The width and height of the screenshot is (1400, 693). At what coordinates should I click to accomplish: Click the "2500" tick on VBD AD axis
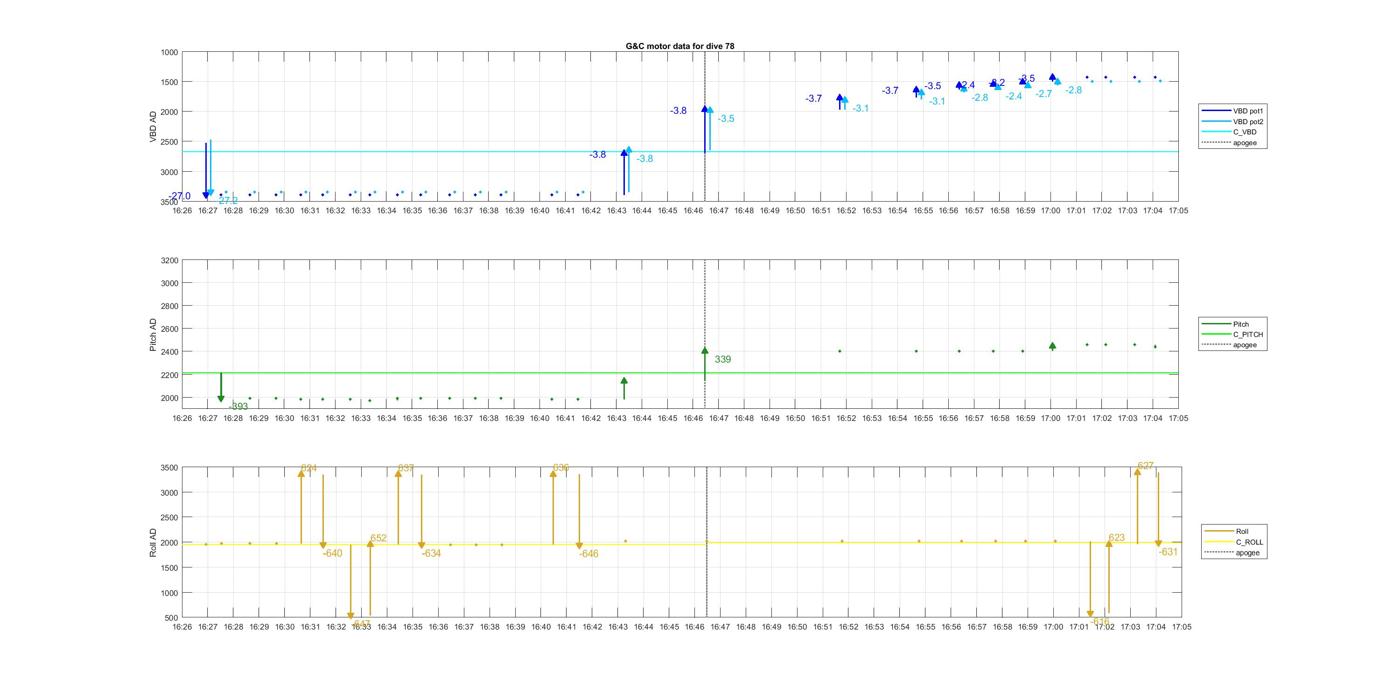click(x=168, y=142)
